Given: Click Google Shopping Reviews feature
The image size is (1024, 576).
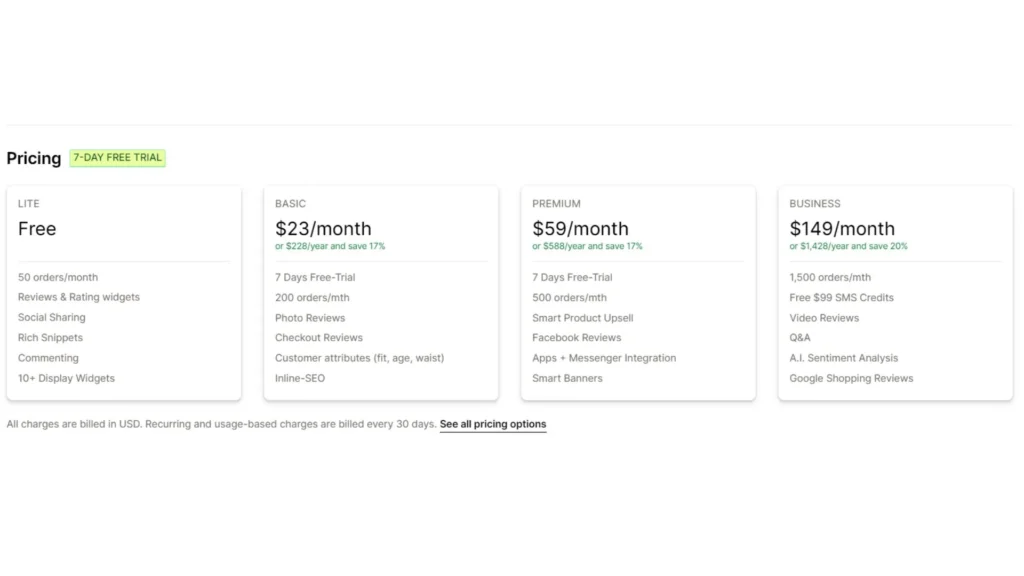Looking at the screenshot, I should tap(851, 378).
